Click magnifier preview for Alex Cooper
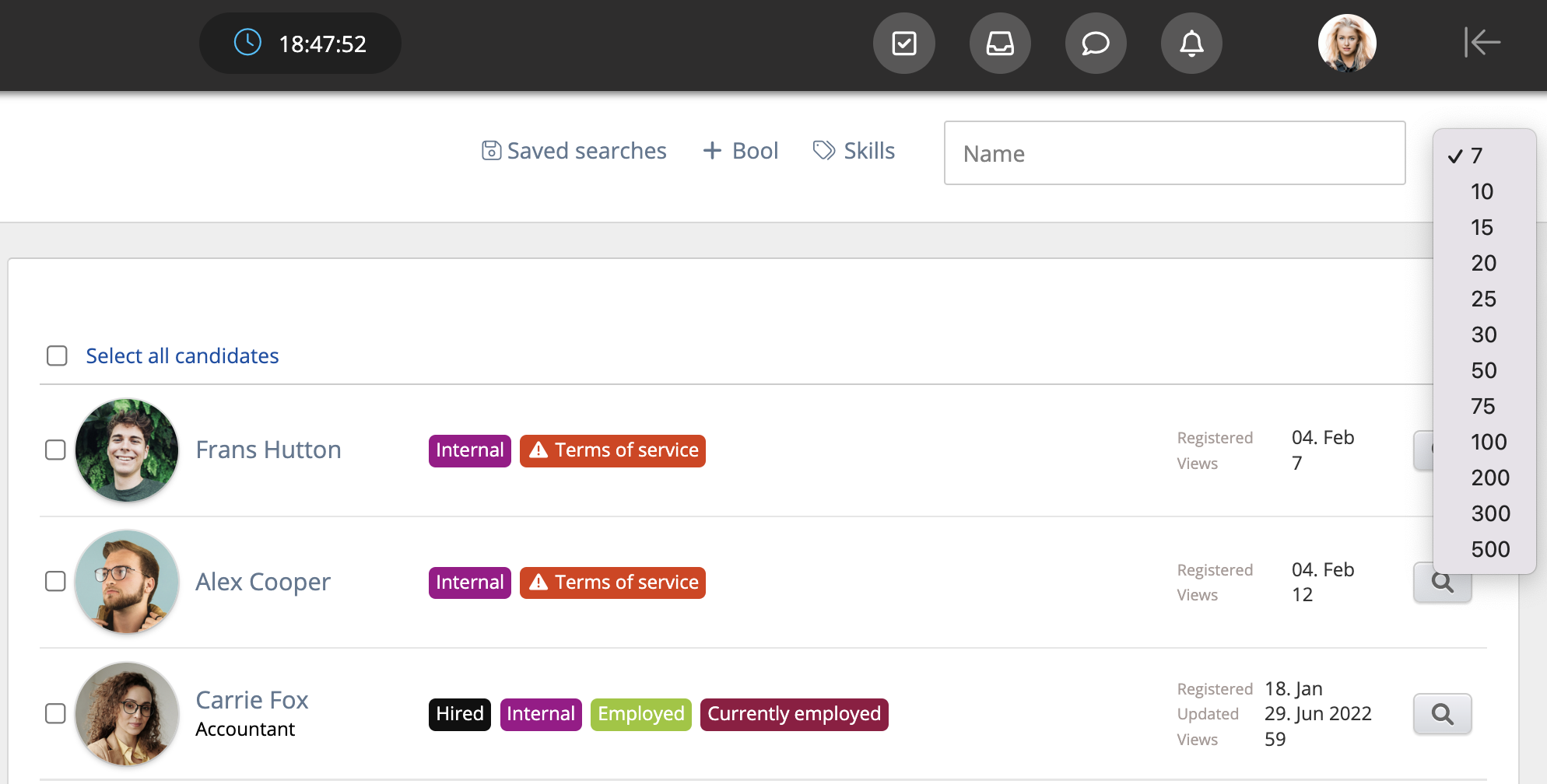This screenshot has width=1547, height=784. [x=1442, y=583]
